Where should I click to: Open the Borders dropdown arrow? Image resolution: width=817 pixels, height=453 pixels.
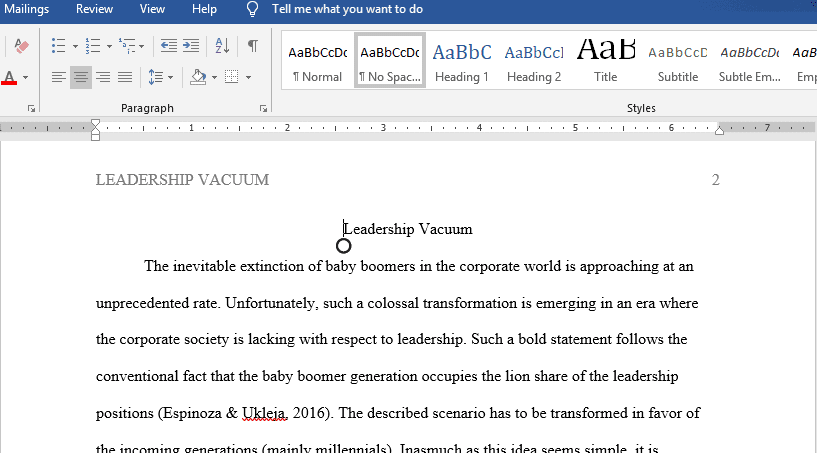coord(249,78)
